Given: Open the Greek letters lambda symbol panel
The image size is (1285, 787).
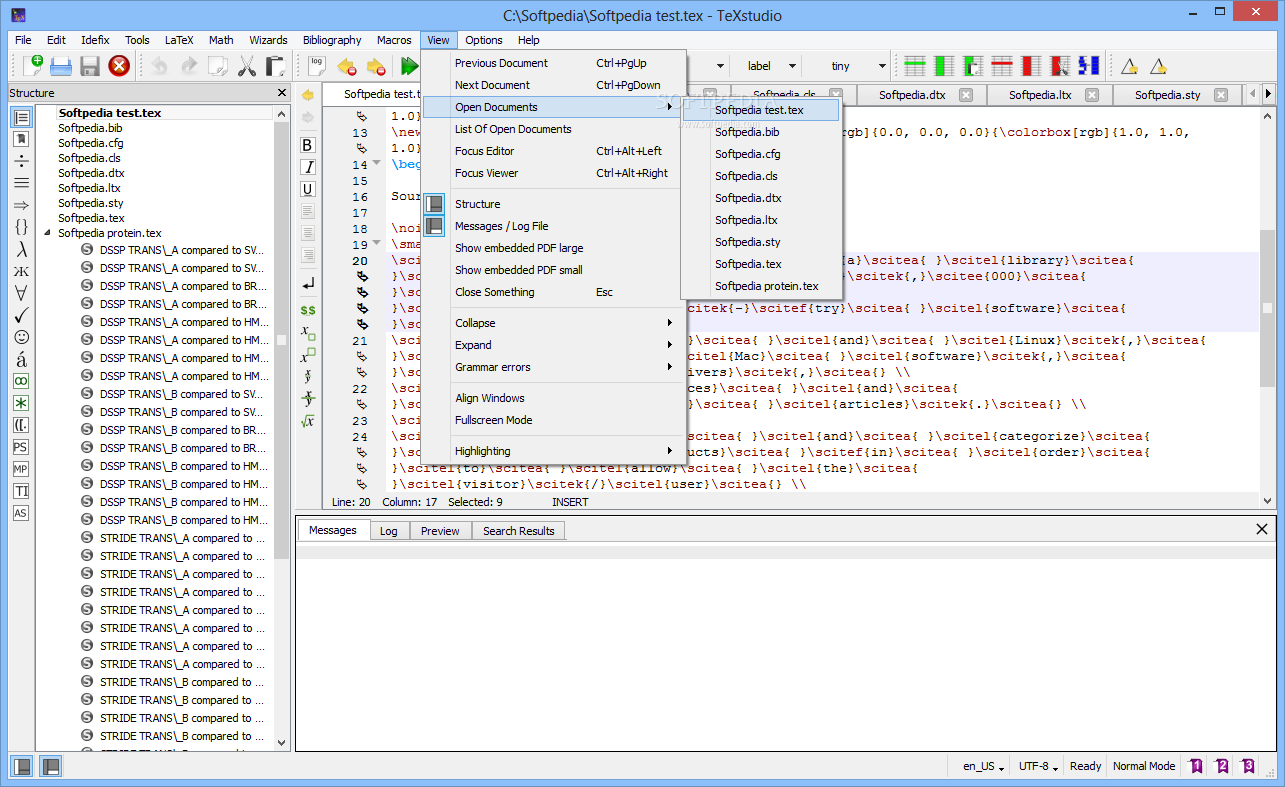Looking at the screenshot, I should tap(21, 249).
